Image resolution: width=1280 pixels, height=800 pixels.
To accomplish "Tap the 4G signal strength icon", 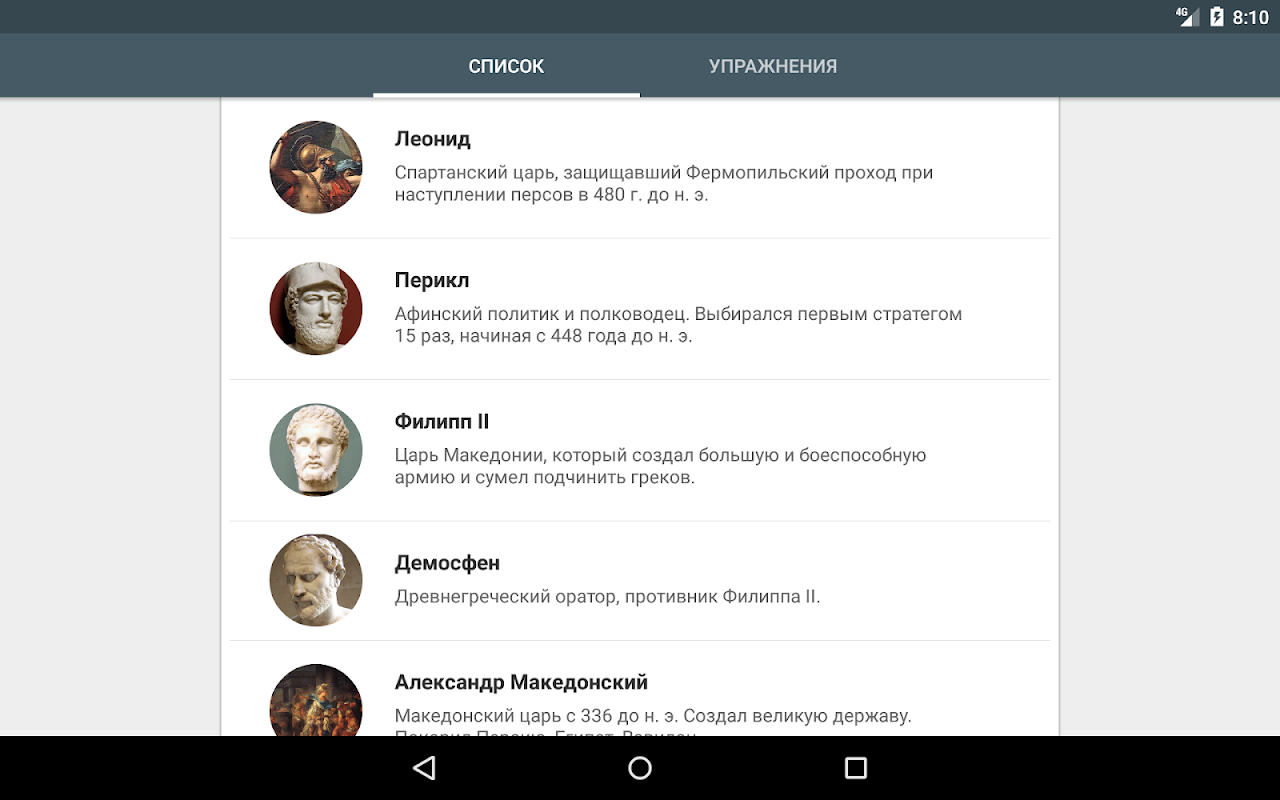I will 1187,16.
